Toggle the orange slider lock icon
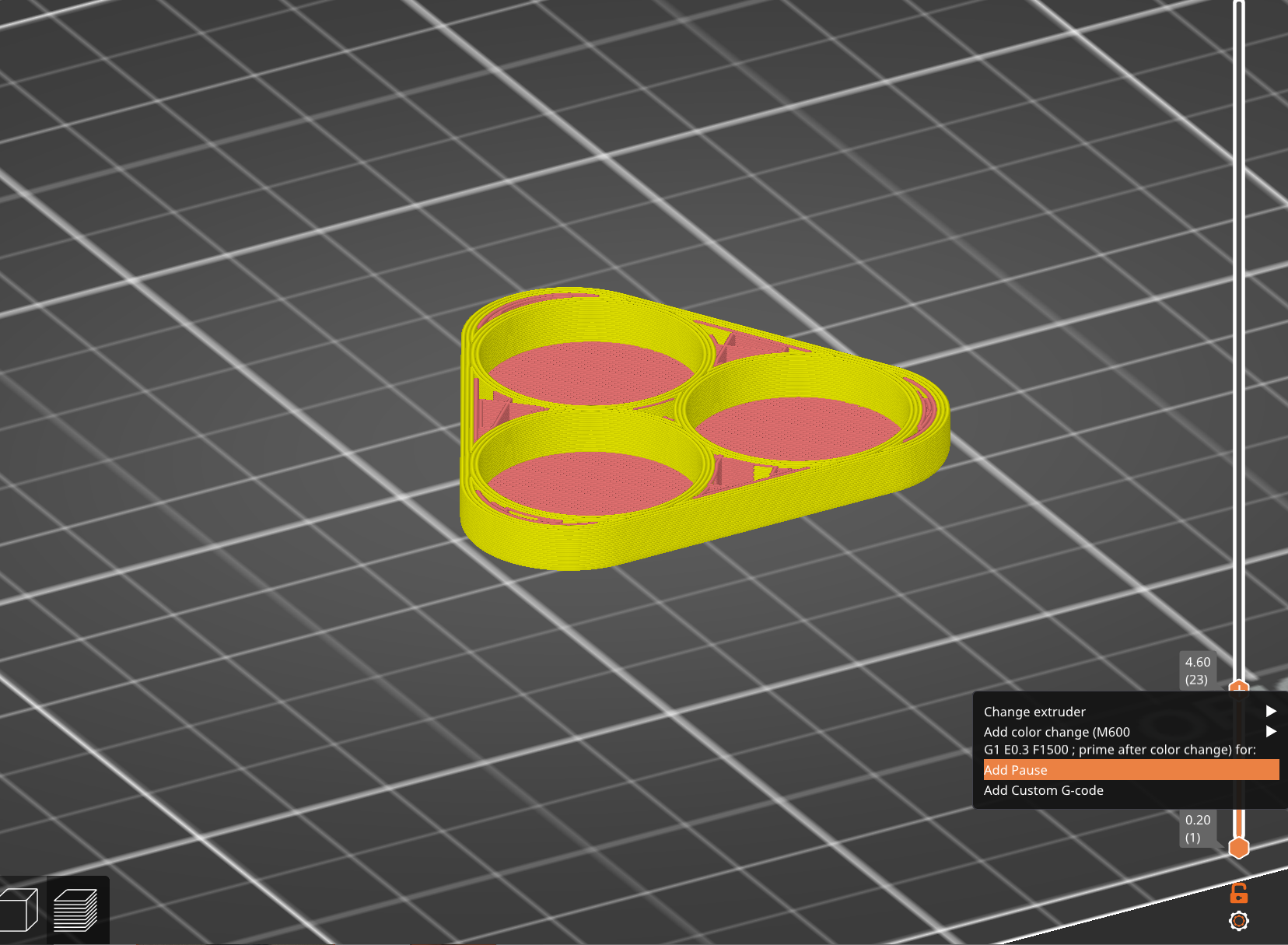This screenshot has width=1288, height=945. [x=1238, y=893]
